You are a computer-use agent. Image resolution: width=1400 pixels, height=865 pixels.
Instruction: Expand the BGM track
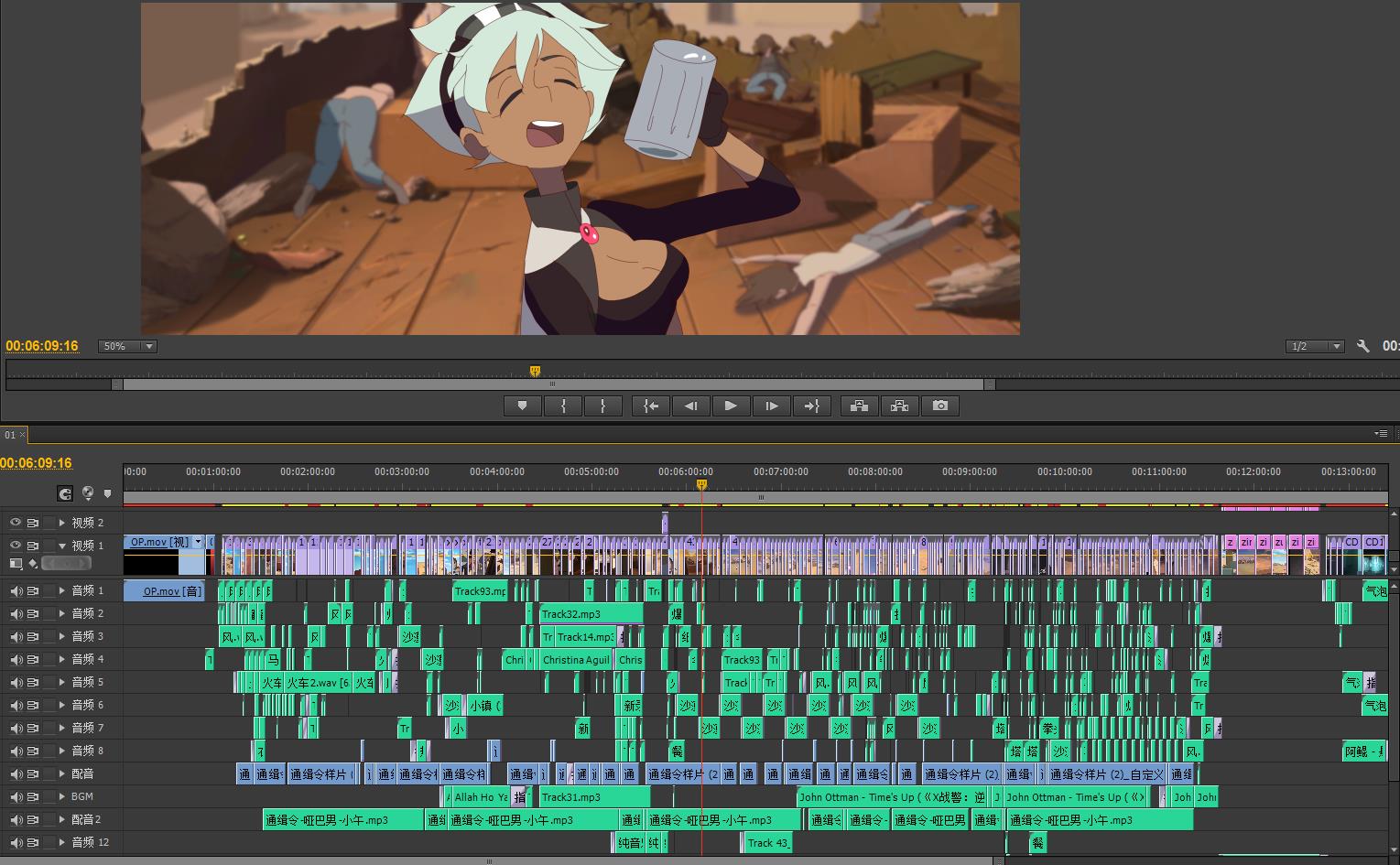tap(62, 797)
